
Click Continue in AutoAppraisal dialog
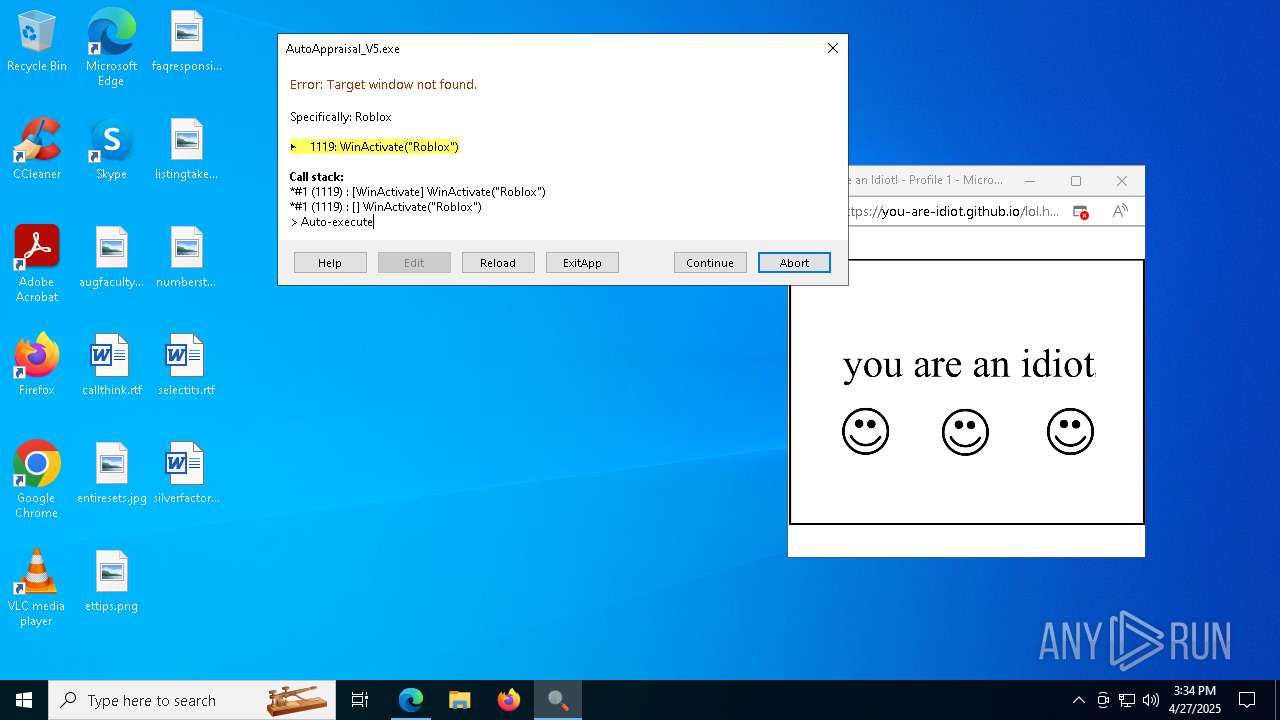click(710, 263)
